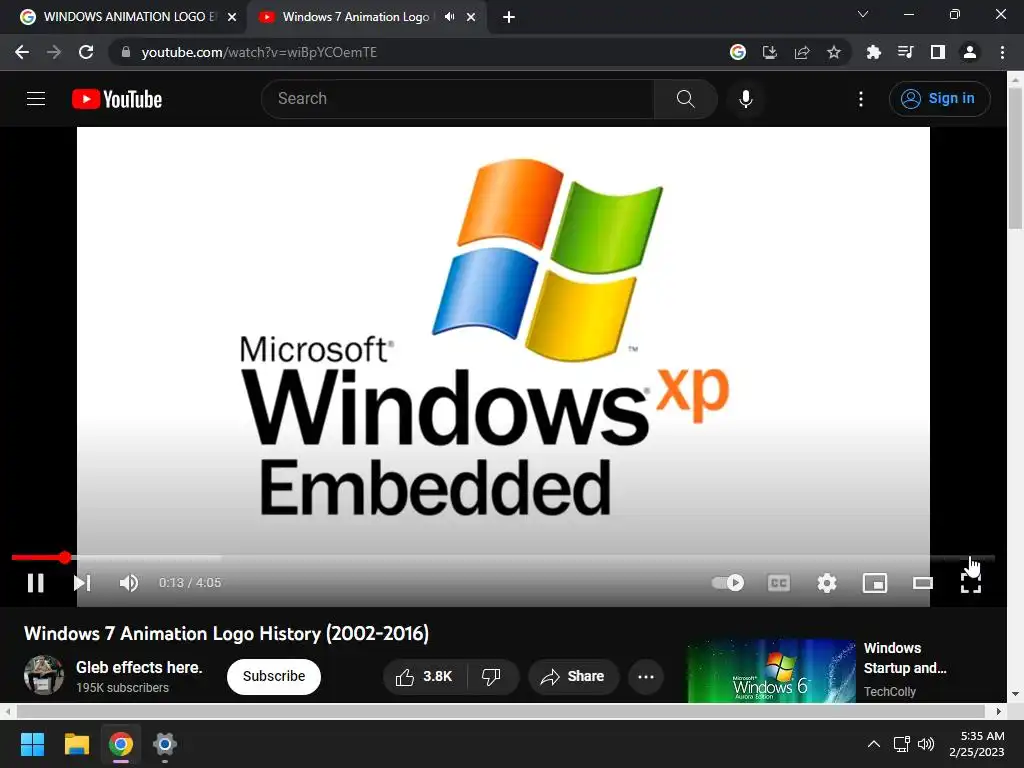
Task: Click the vertical page scrollbar
Action: click(x=1015, y=157)
